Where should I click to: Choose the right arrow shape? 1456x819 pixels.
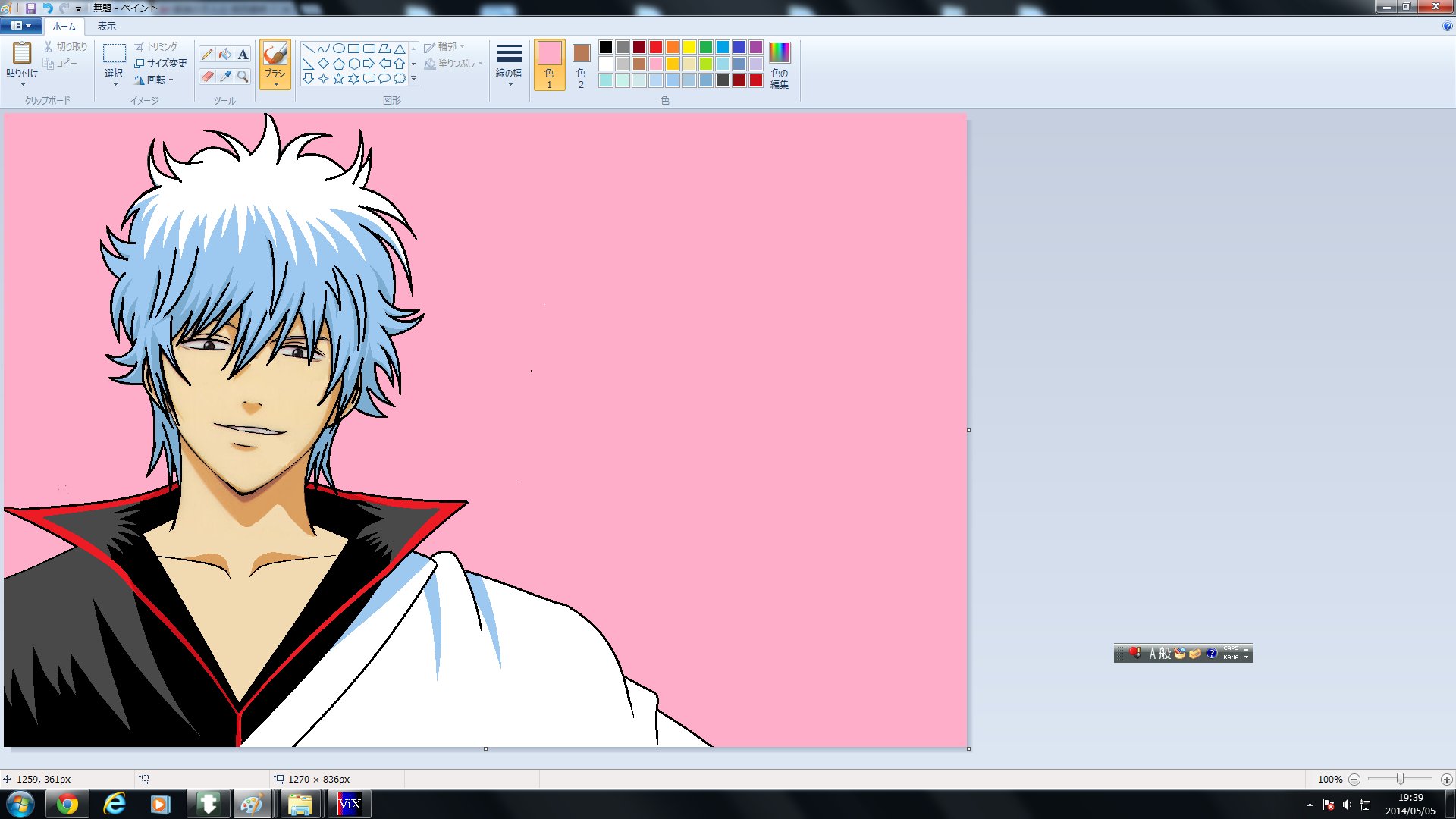click(x=369, y=63)
